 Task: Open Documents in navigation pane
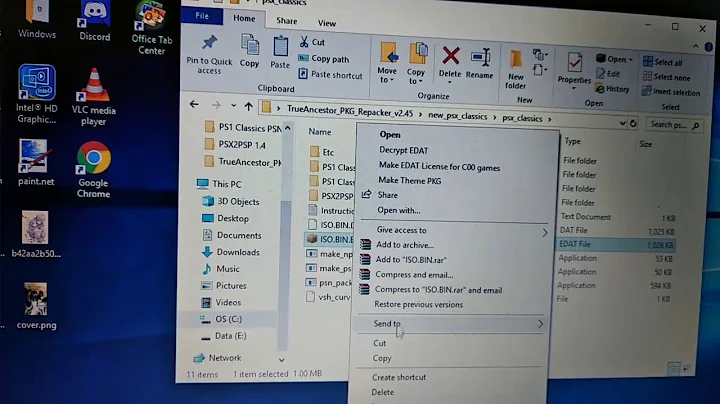pyautogui.click(x=232, y=236)
